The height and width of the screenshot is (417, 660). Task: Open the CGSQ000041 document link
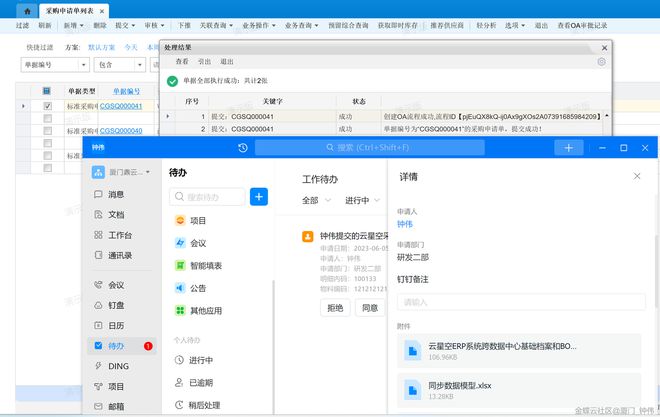[x=121, y=106]
